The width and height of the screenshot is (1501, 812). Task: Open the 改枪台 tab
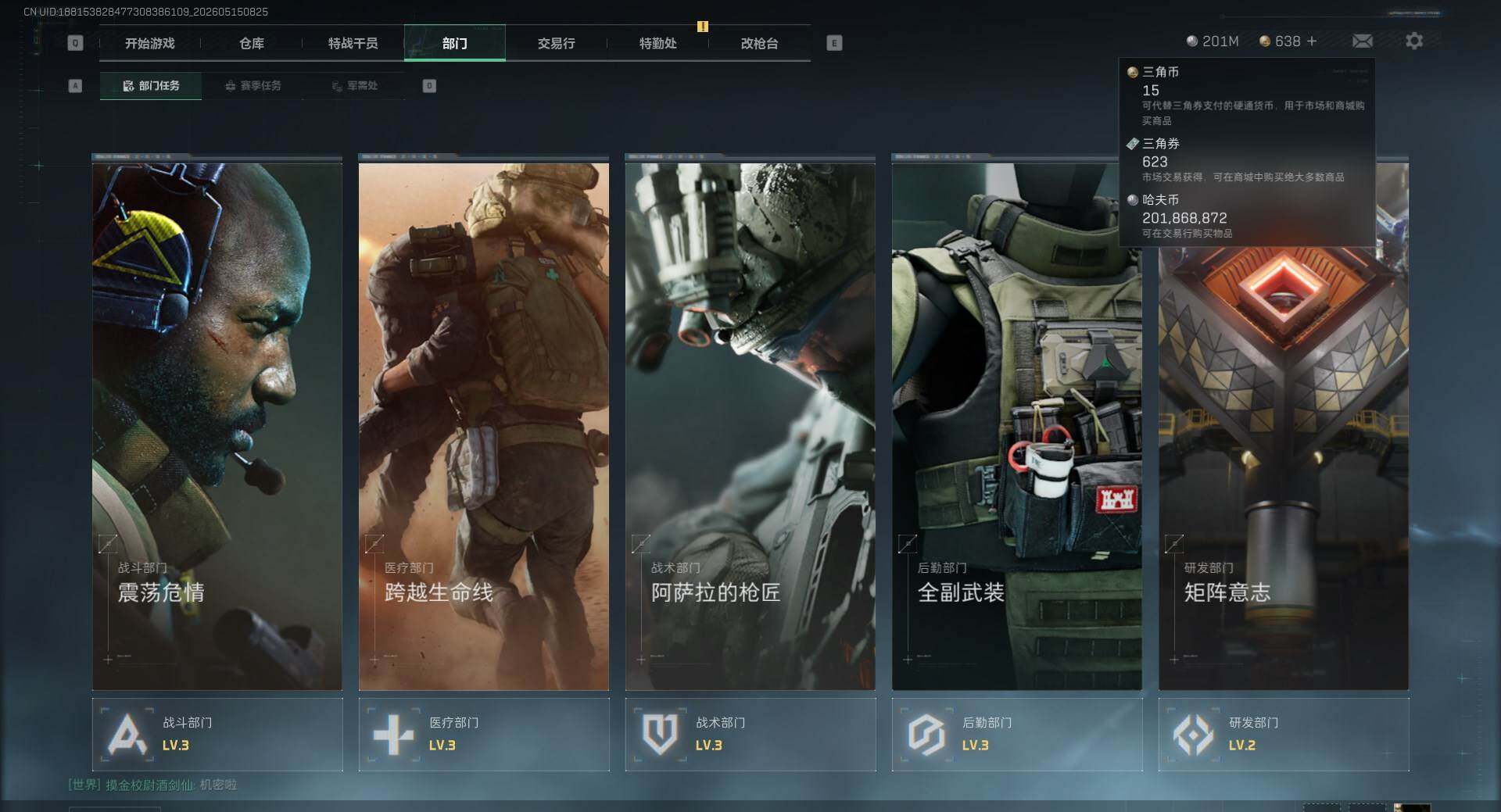point(760,43)
